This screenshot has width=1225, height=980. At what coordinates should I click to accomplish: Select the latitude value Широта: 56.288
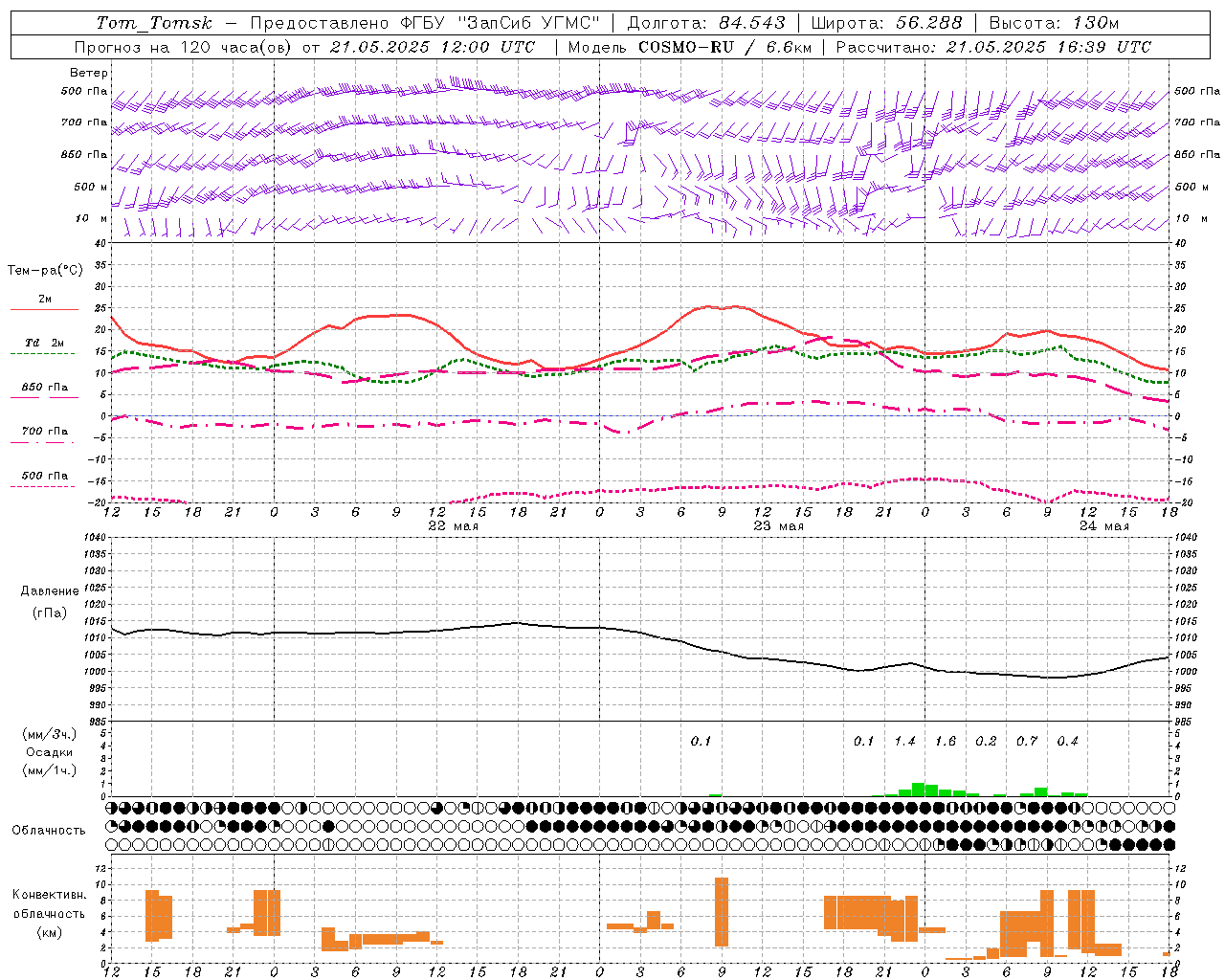coord(886,23)
